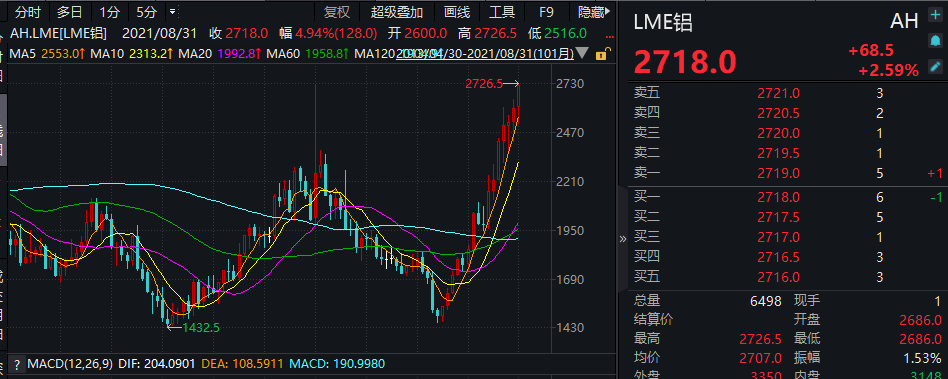Click the 2730 price axis label
The height and width of the screenshot is (379, 948).
click(570, 83)
